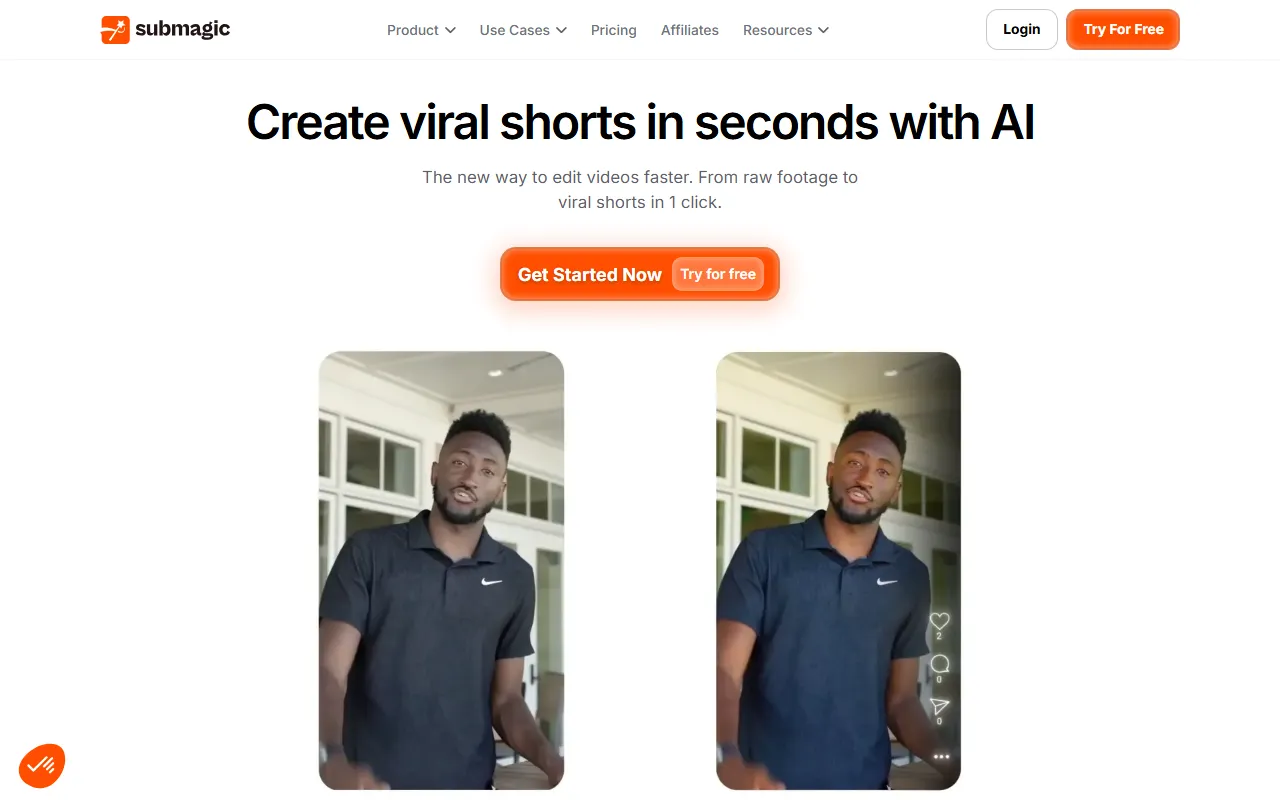Click the Login button
The width and height of the screenshot is (1280, 800).
click(x=1021, y=30)
